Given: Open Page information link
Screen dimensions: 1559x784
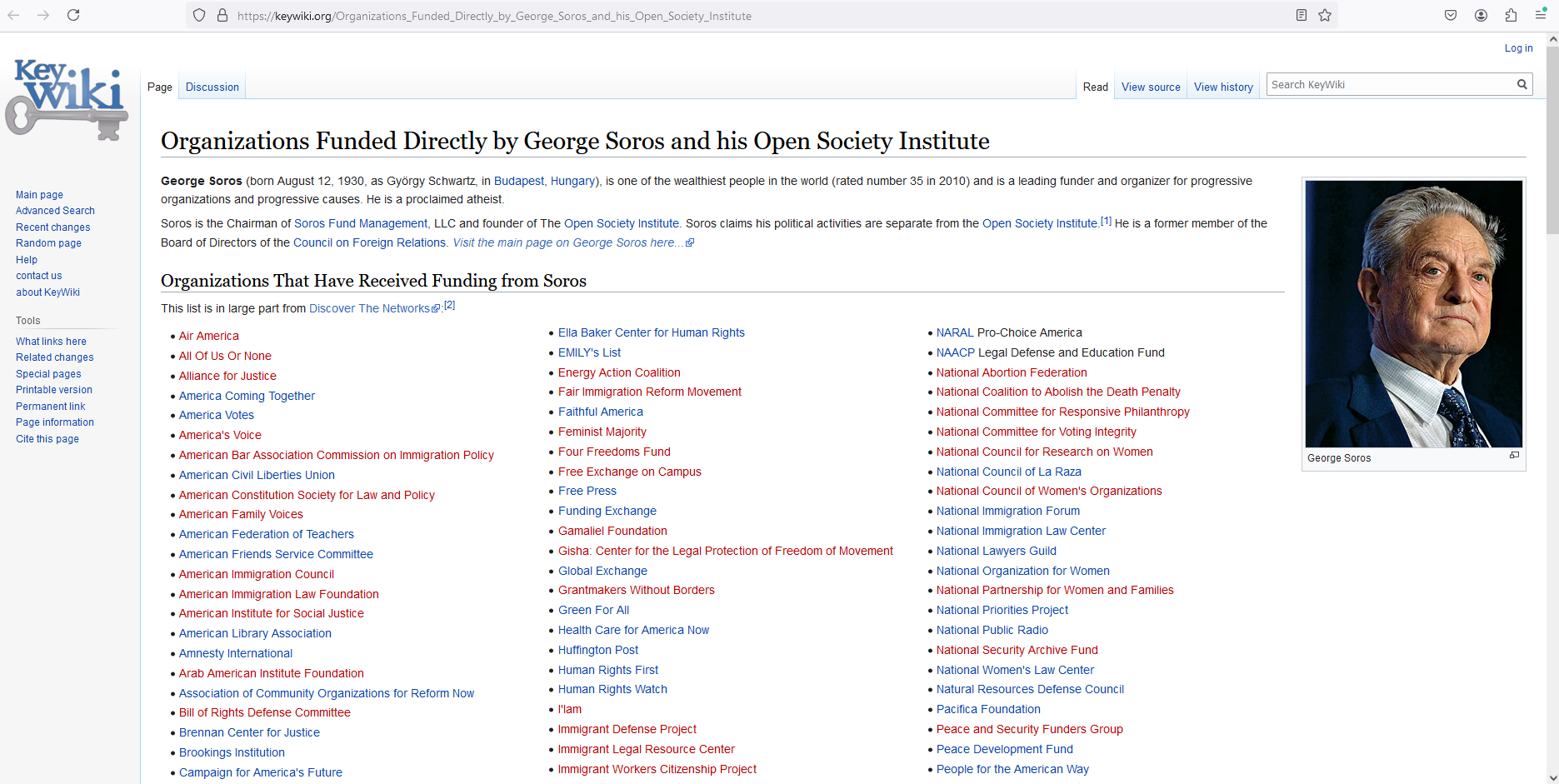Looking at the screenshot, I should [x=55, y=422].
